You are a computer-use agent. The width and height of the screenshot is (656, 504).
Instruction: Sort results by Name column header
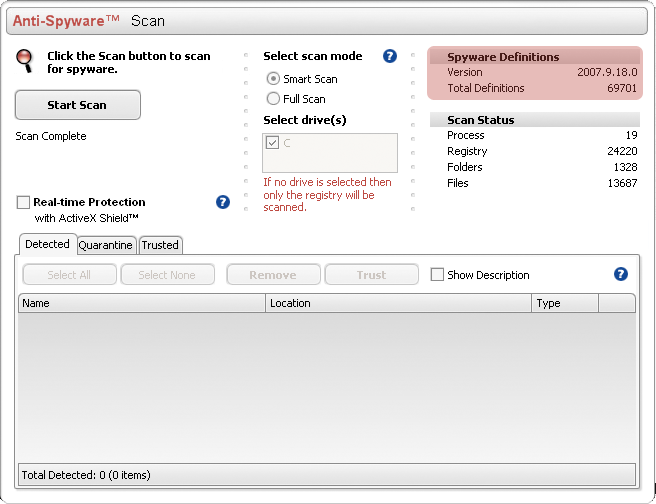(142, 303)
